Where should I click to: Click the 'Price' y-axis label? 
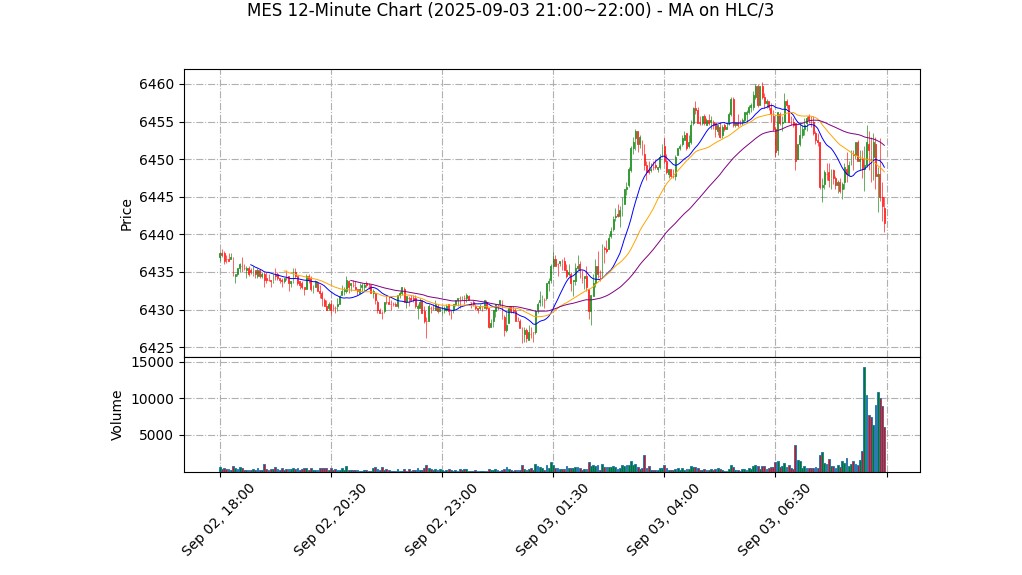pyautogui.click(x=126, y=215)
